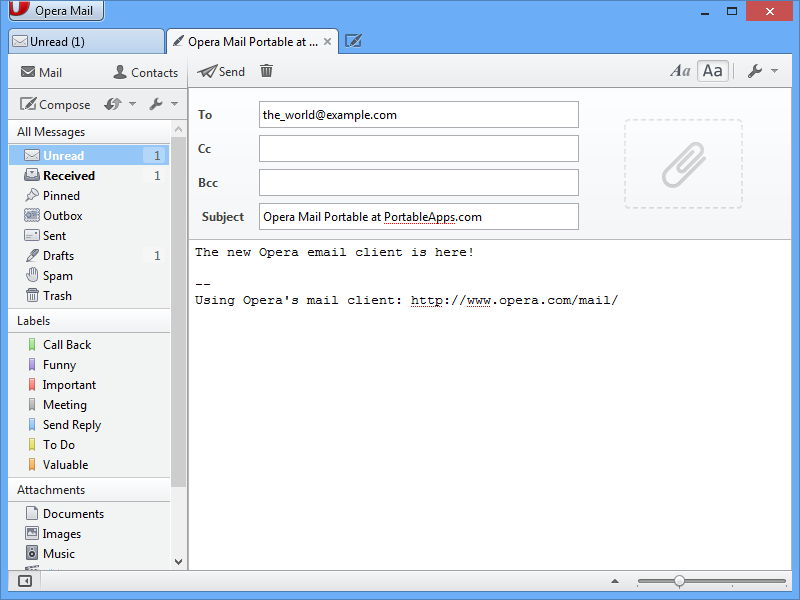This screenshot has width=800, height=600.
Task: Switch to the Unread (1) tab
Action: (86, 41)
